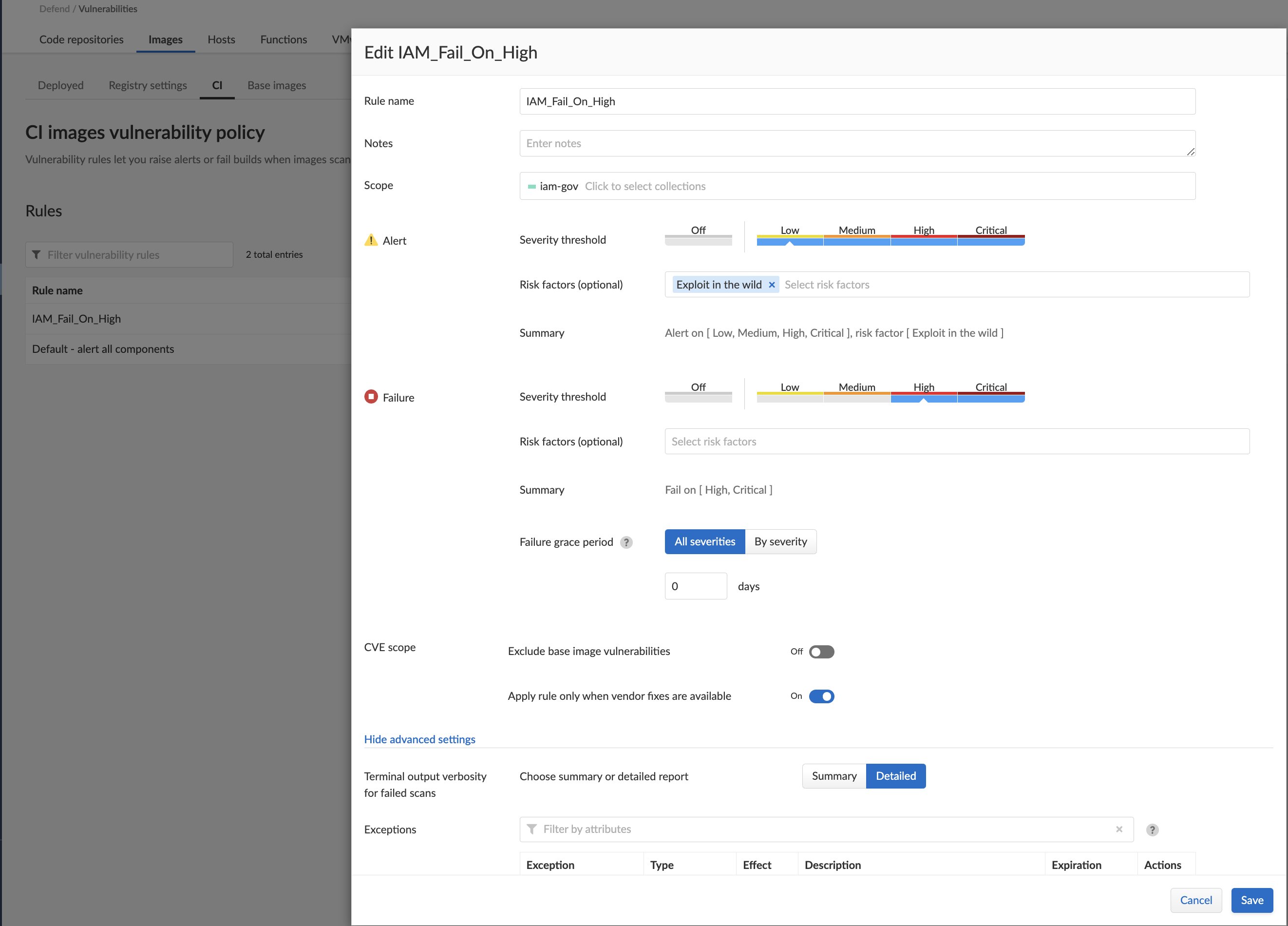The image size is (1288, 926).
Task: Open Failure grace period help icon
Action: click(x=626, y=542)
